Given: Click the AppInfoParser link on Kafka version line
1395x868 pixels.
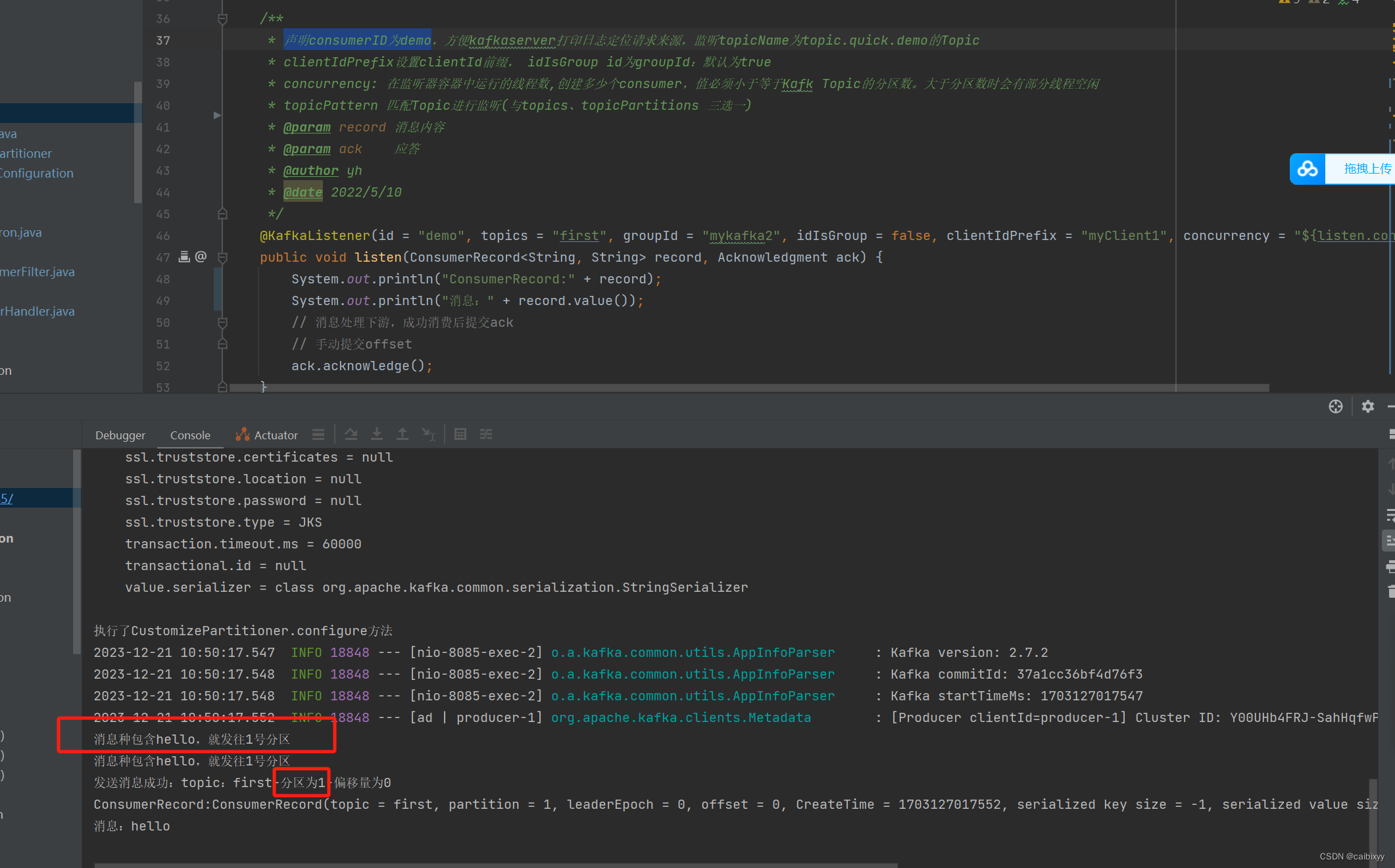Looking at the screenshot, I should point(693,652).
